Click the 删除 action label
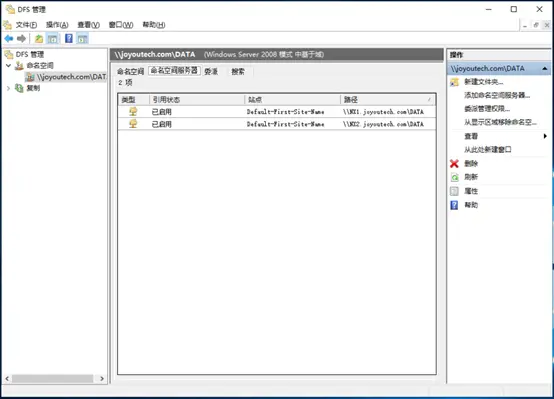The width and height of the screenshot is (554, 399). point(471,164)
